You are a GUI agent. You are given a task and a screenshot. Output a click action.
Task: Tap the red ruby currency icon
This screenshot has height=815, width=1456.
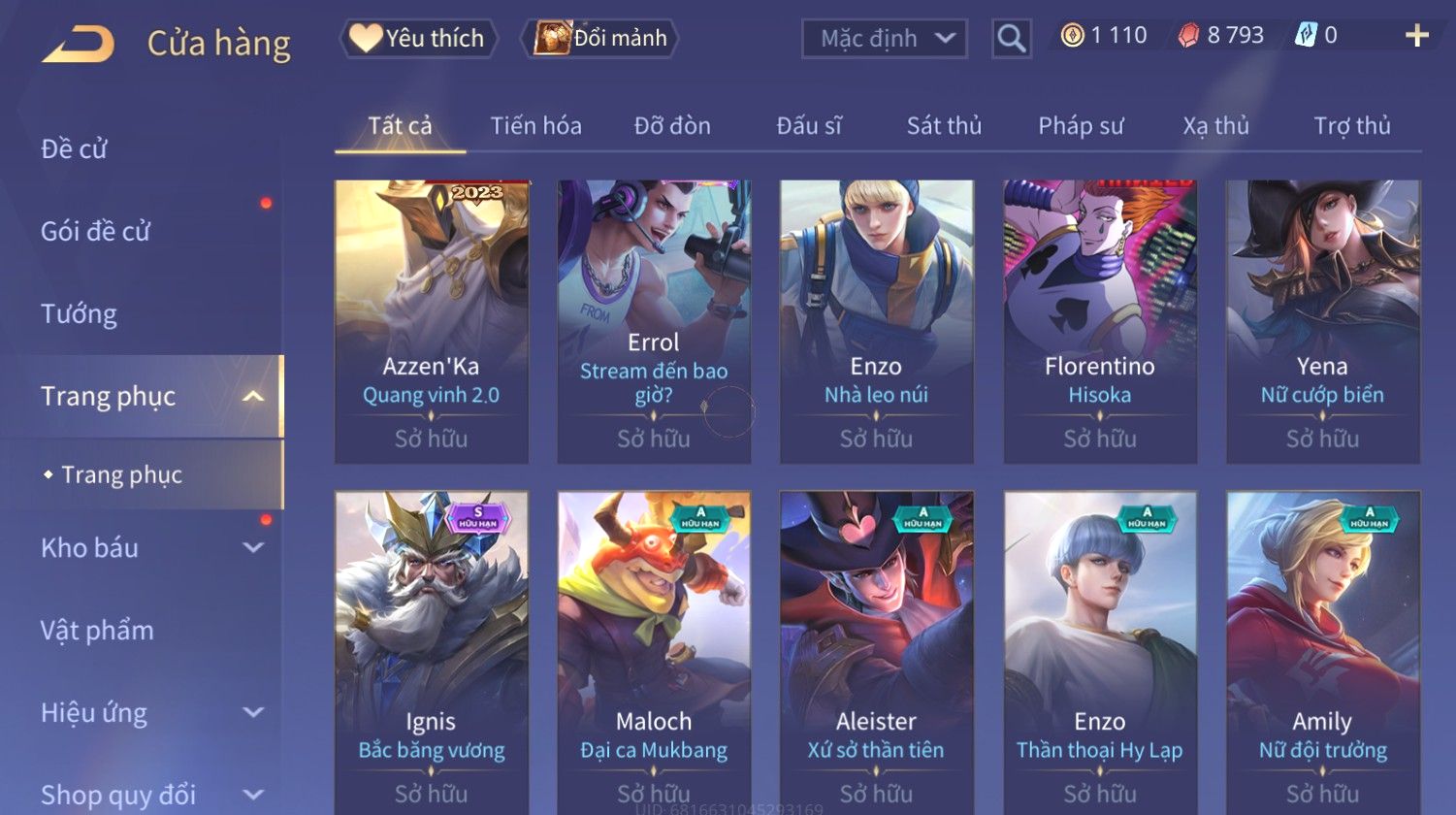[1188, 37]
